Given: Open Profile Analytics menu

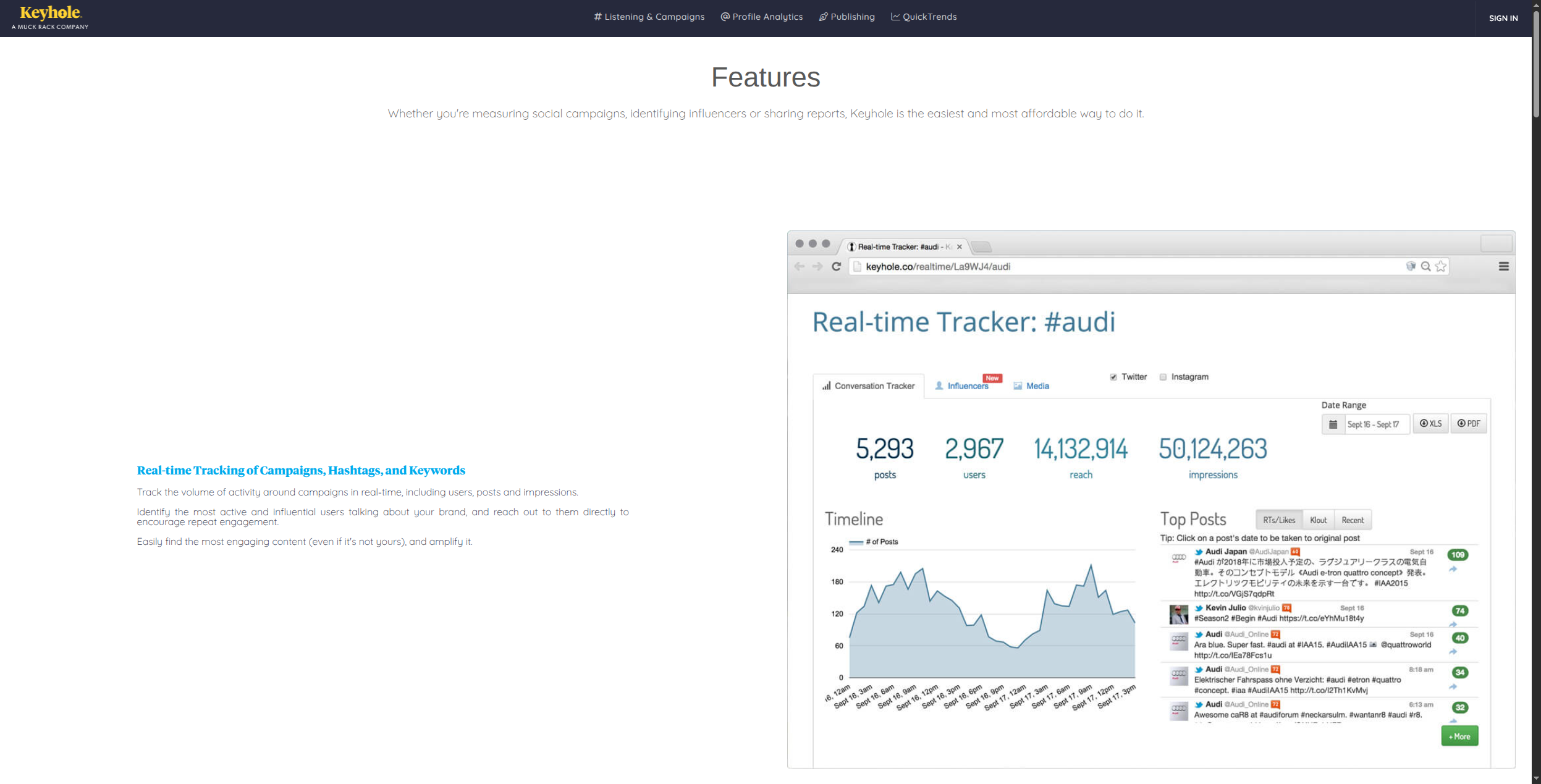Looking at the screenshot, I should [761, 17].
